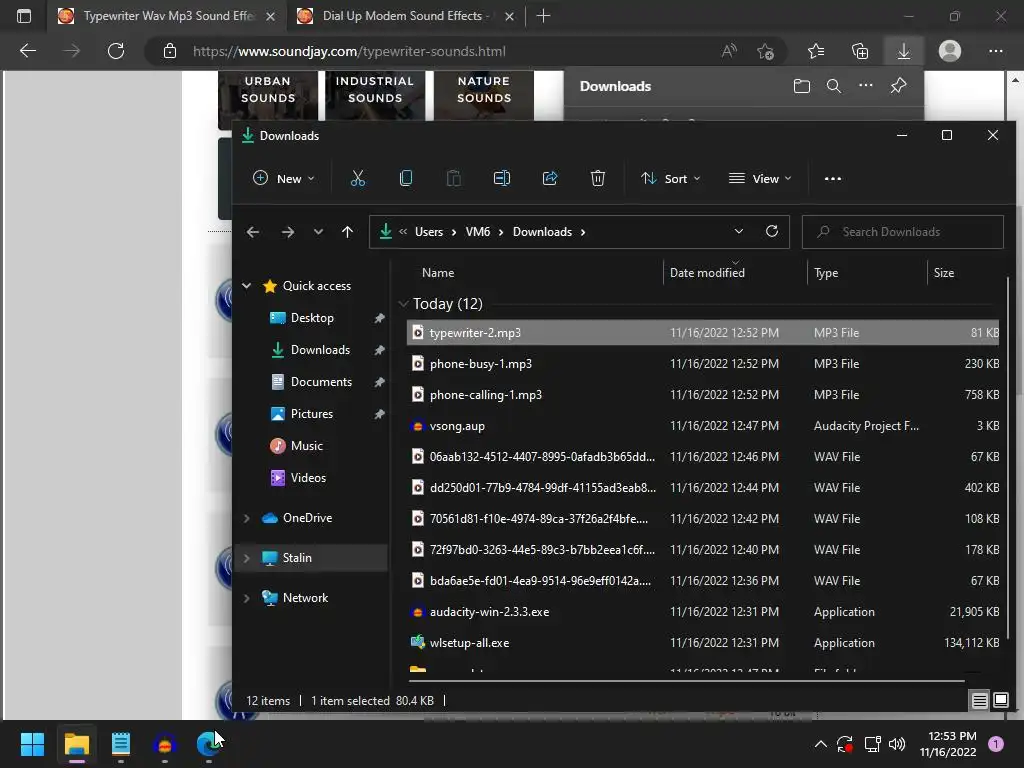The image size is (1024, 768).
Task: Click the Copy icon in Explorer toolbar
Action: 406,178
